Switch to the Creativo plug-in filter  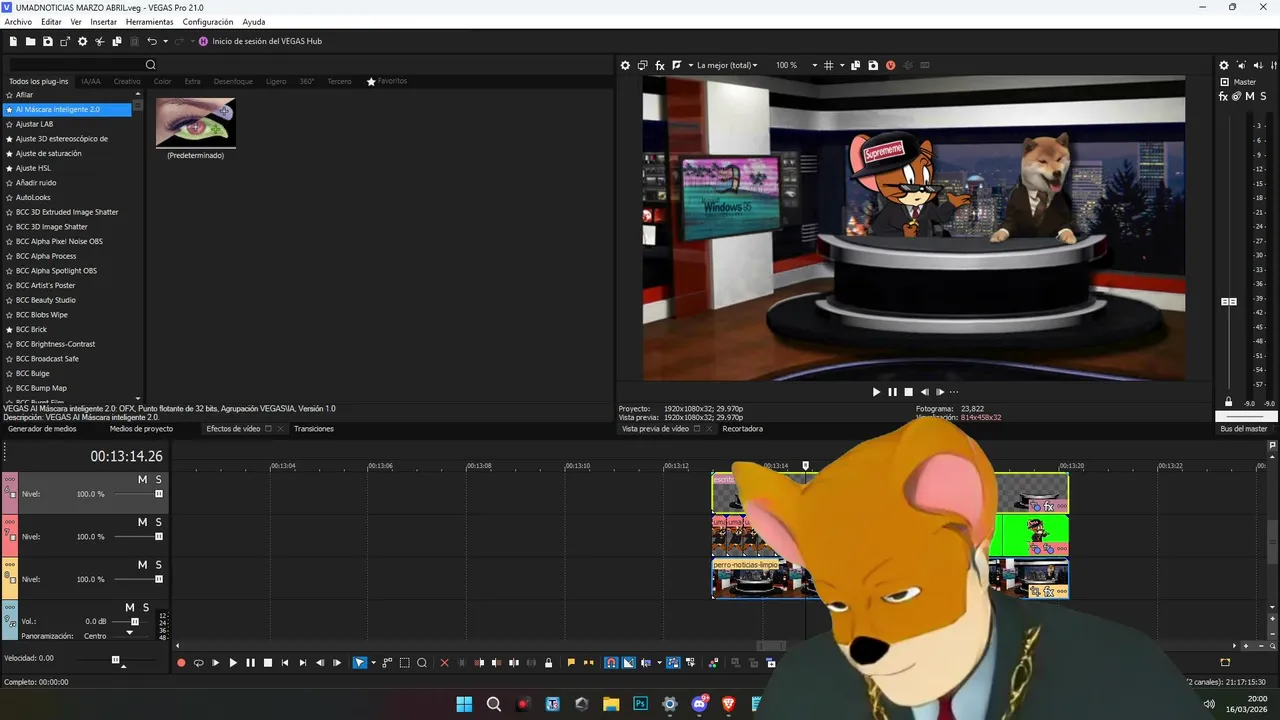(x=127, y=81)
